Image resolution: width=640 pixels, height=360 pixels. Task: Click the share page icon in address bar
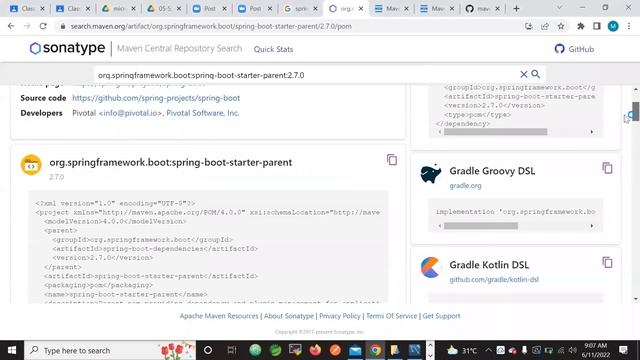(544, 26)
